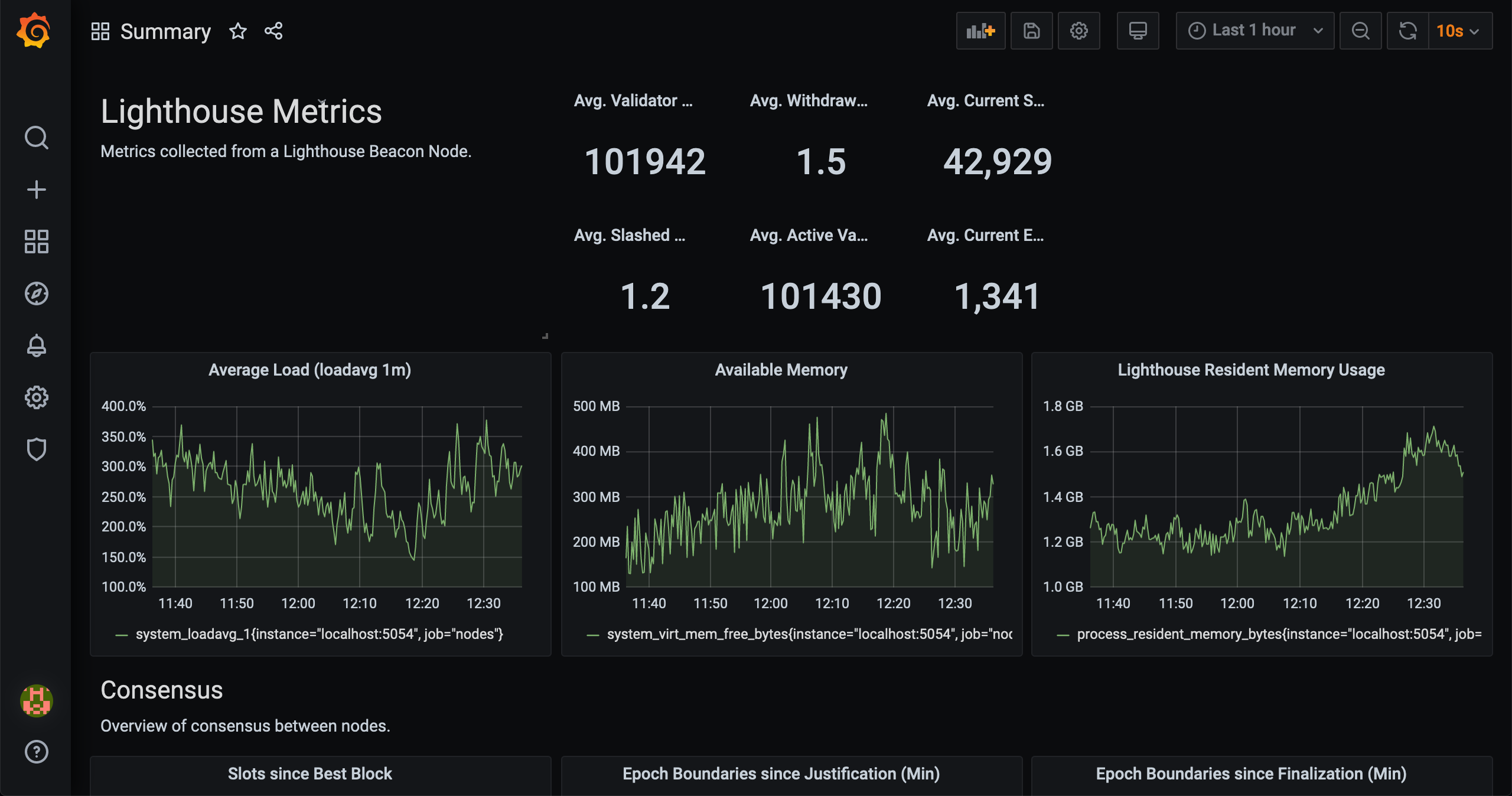Image resolution: width=1512 pixels, height=796 pixels.
Task: Open Lighthouse Resident Memory Usage panel menu
Action: pyautogui.click(x=1251, y=370)
